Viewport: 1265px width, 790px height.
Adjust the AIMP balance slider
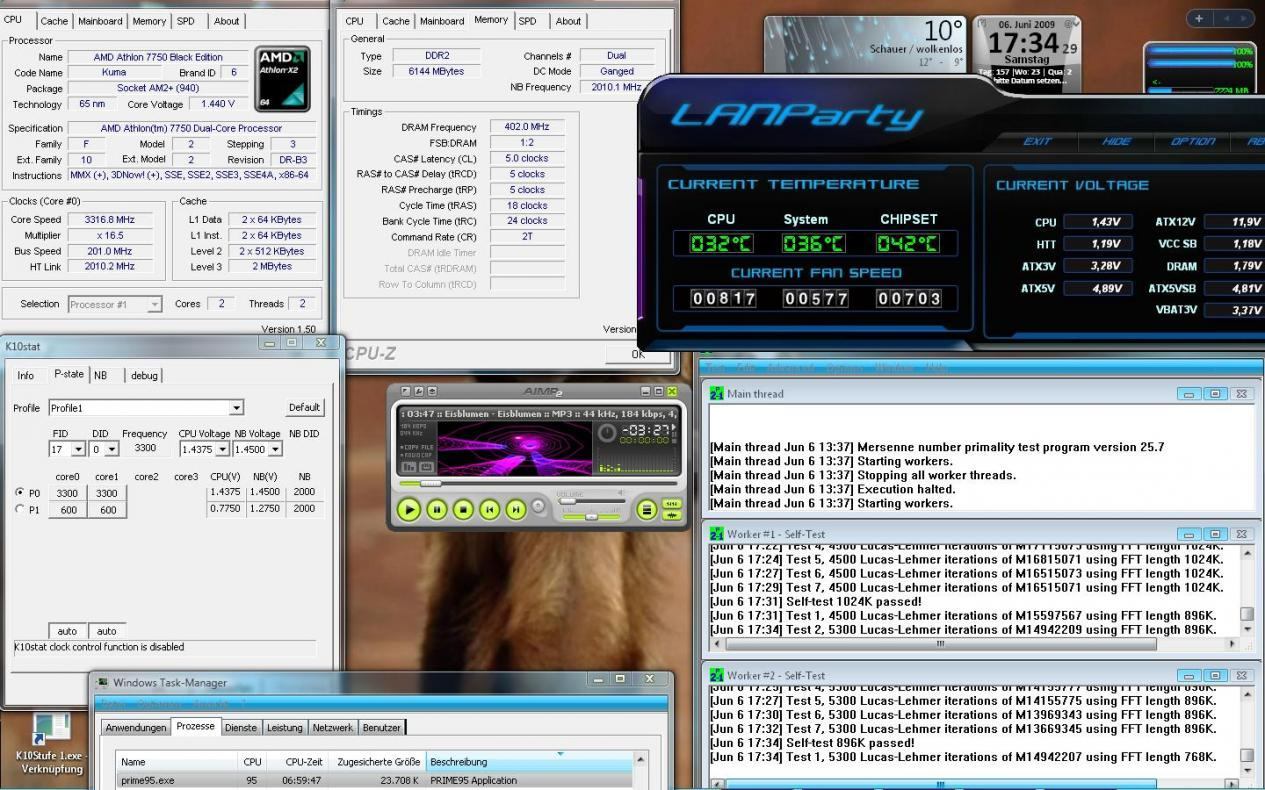click(591, 517)
